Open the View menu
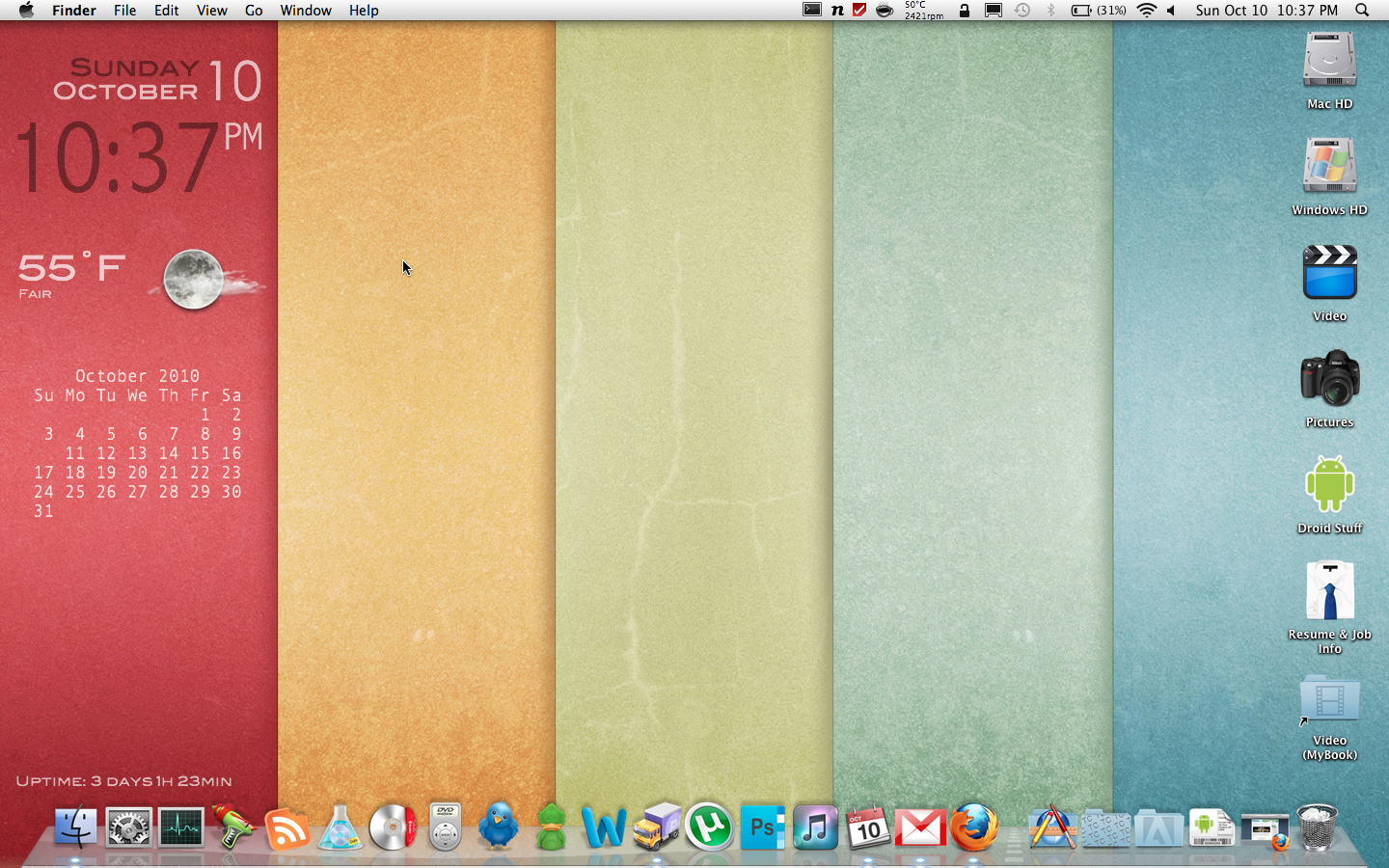Screen dimensions: 1389x868 [x=211, y=11]
